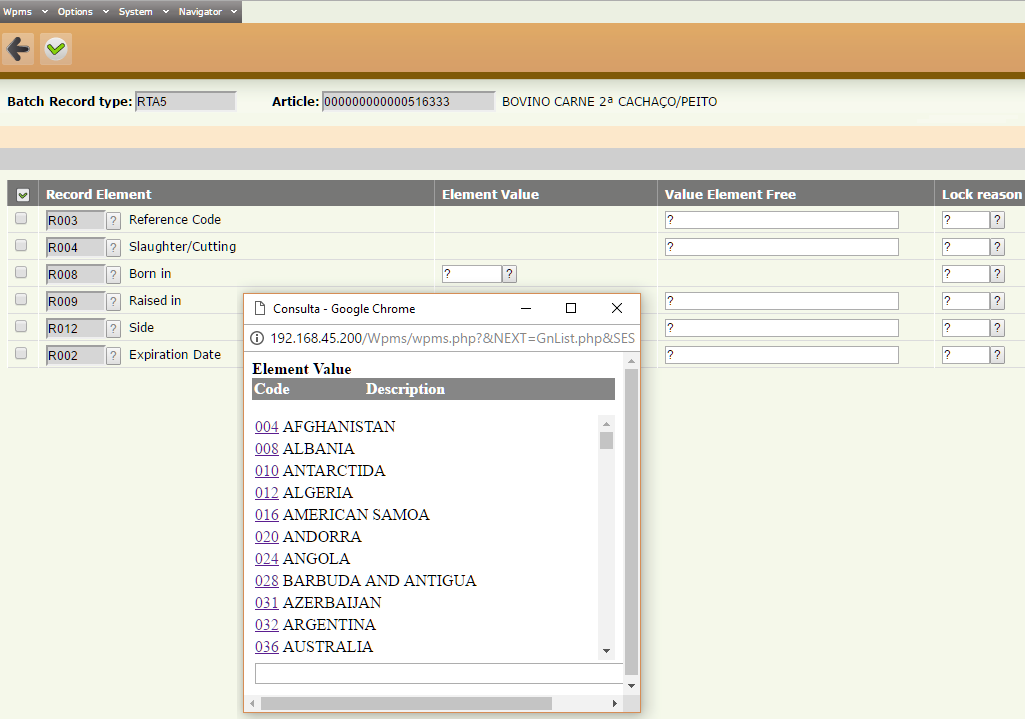
Task: Click Value Element Free field for Slaughter/Cutting
Action: (782, 247)
